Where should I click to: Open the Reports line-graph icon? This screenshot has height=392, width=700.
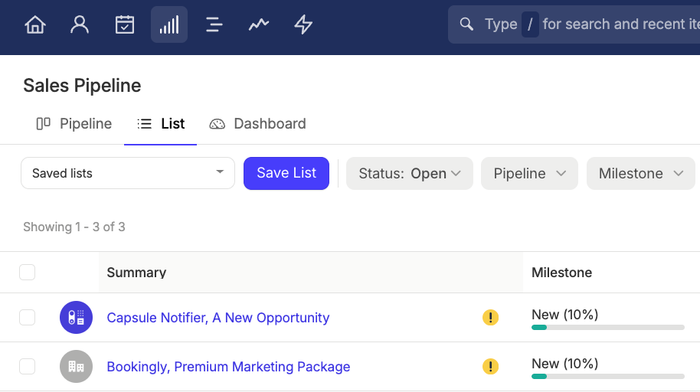258,25
